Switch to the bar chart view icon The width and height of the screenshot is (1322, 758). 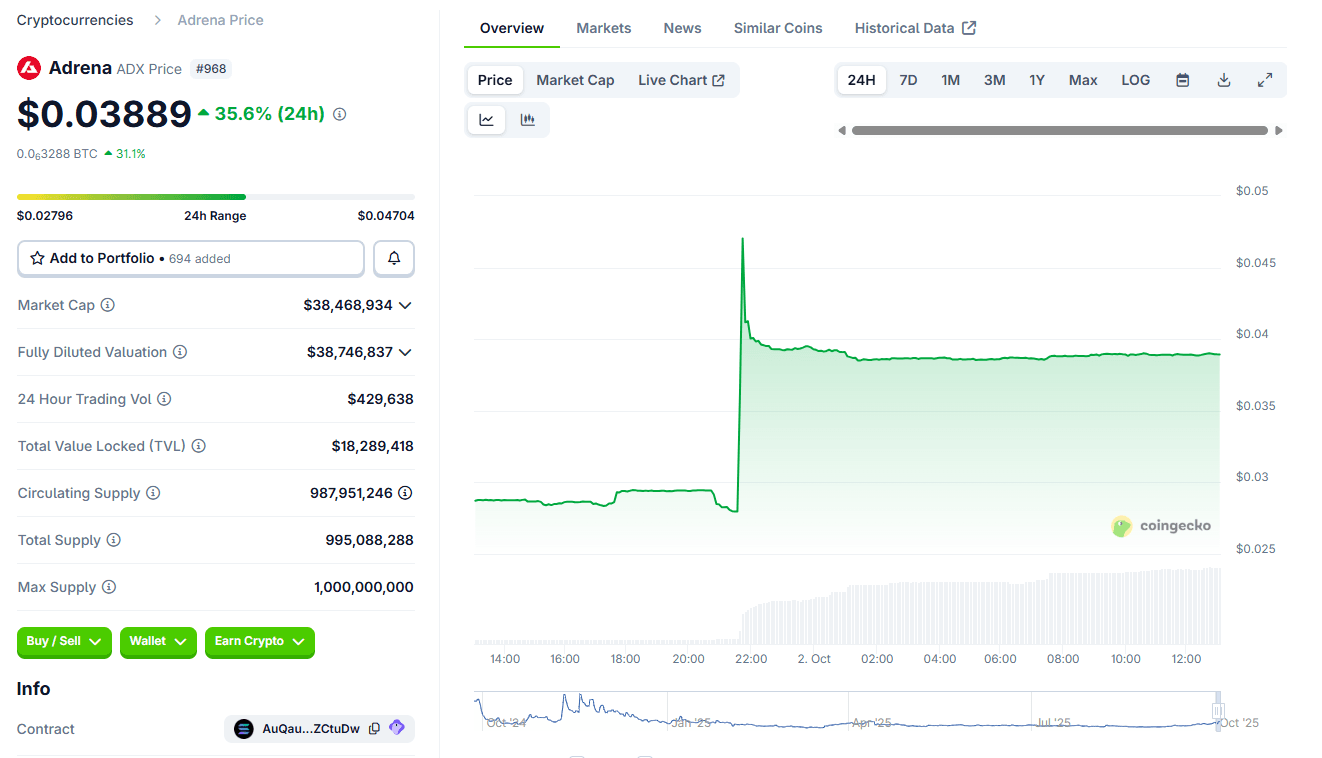click(528, 119)
